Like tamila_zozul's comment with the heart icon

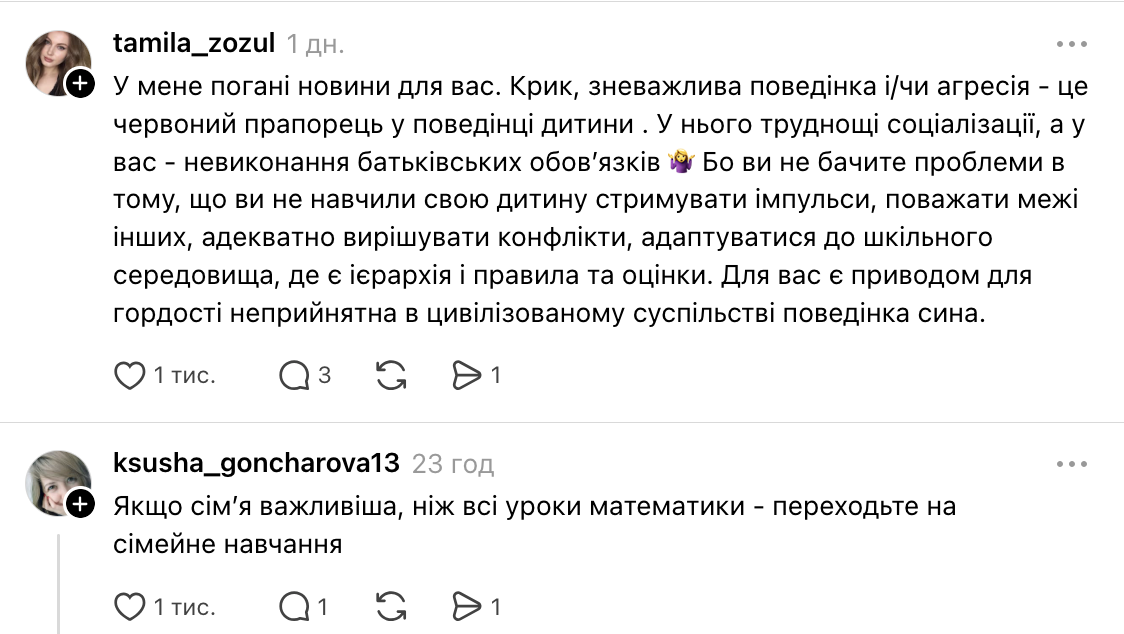(129, 374)
